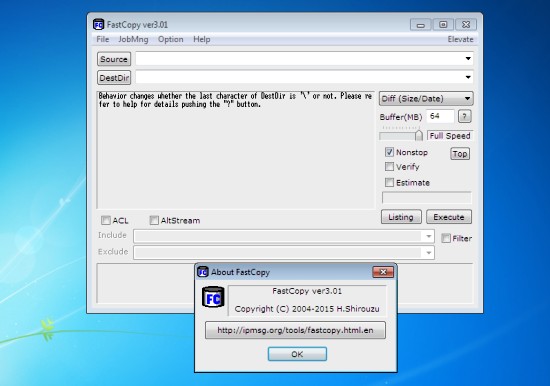
Task: Enable the Verify checkbox
Action: click(x=389, y=166)
